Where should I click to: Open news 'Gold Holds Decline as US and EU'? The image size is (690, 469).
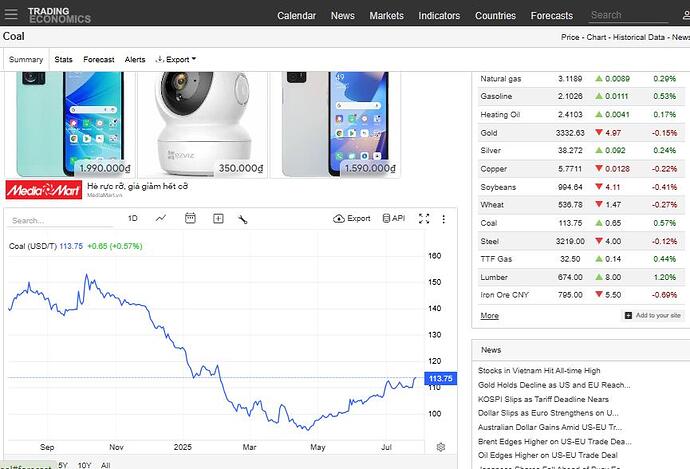554,385
